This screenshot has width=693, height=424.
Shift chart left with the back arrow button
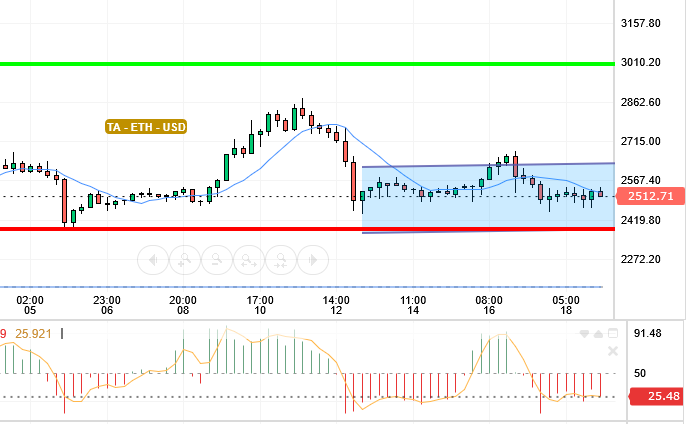(x=153, y=260)
